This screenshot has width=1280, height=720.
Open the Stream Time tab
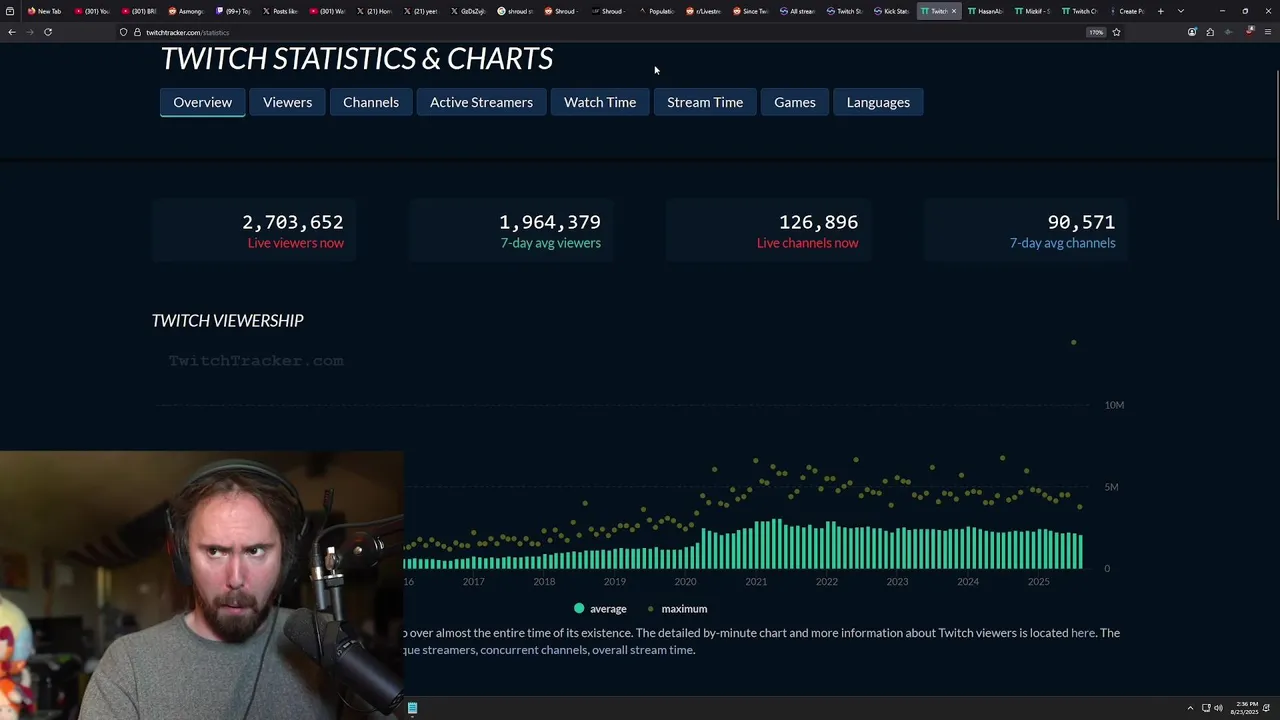[705, 102]
